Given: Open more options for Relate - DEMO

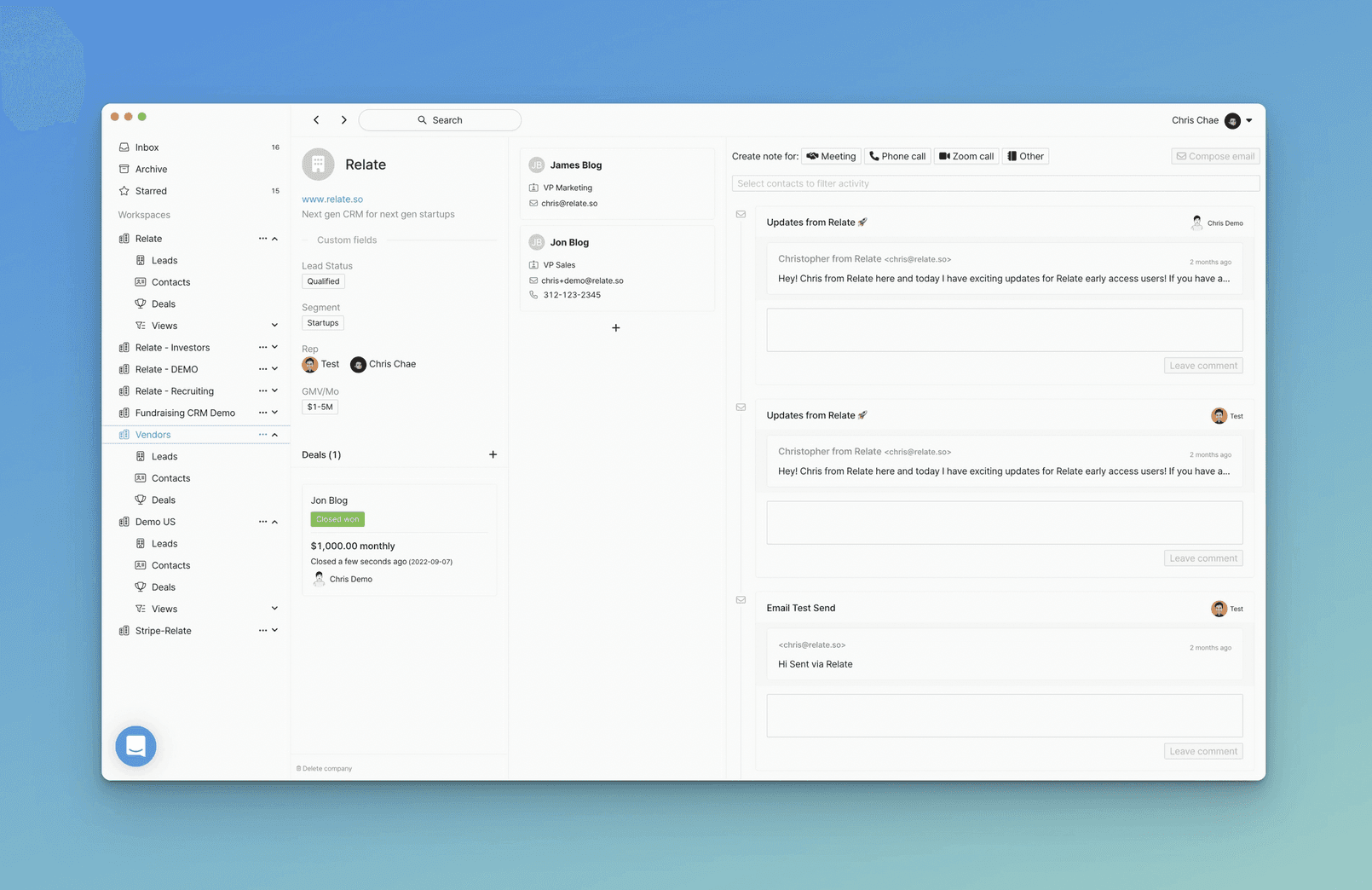Looking at the screenshot, I should (x=262, y=369).
